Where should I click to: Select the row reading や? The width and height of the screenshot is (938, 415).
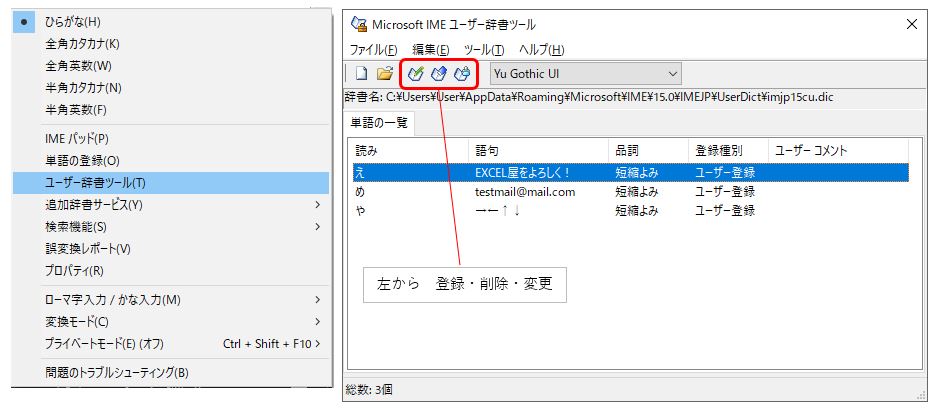pyautogui.click(x=631, y=210)
